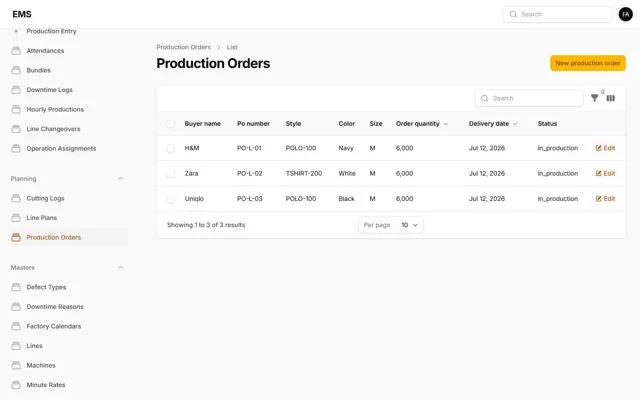640x400 pixels.
Task: Click the Downtime Logs sidebar icon
Action: 16,90
